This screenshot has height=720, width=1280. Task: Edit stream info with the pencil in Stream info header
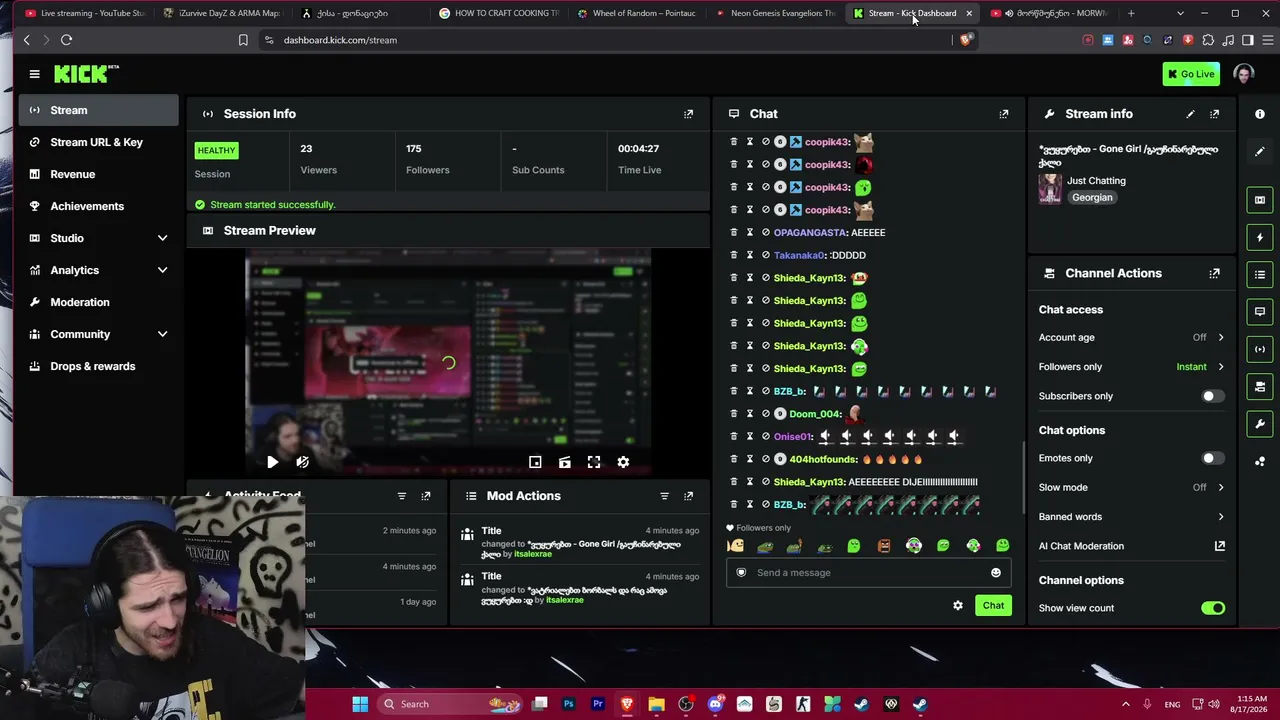[1190, 114]
